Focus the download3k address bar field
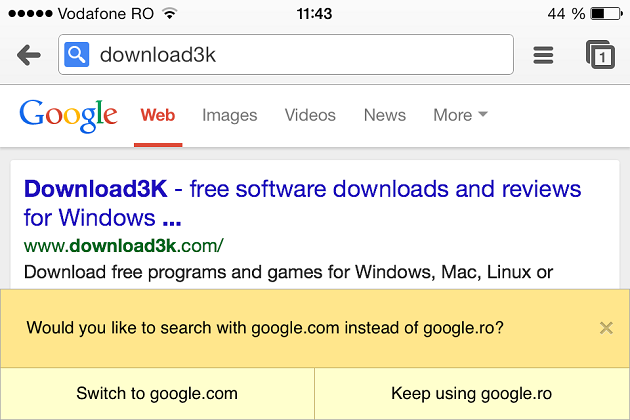 pyautogui.click(x=300, y=55)
